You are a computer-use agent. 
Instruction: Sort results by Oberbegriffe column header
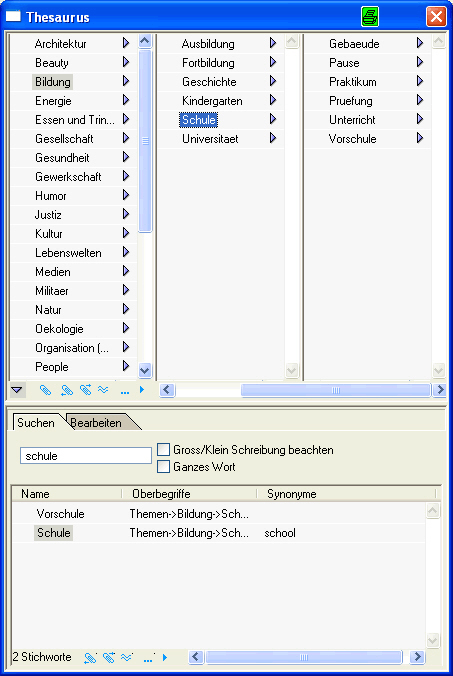pos(189,494)
